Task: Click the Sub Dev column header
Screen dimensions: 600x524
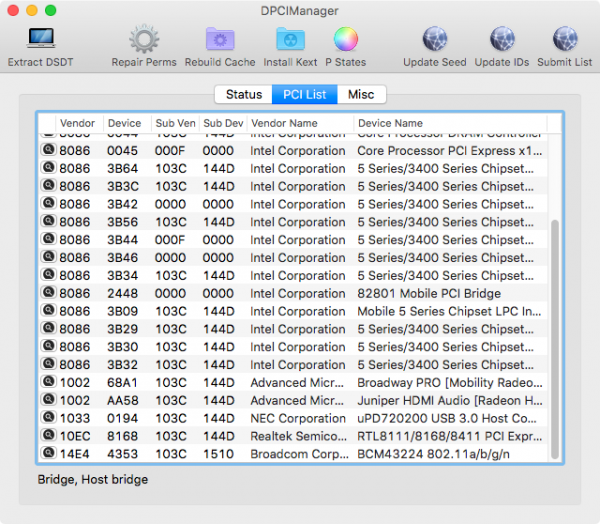Action: tap(221, 123)
